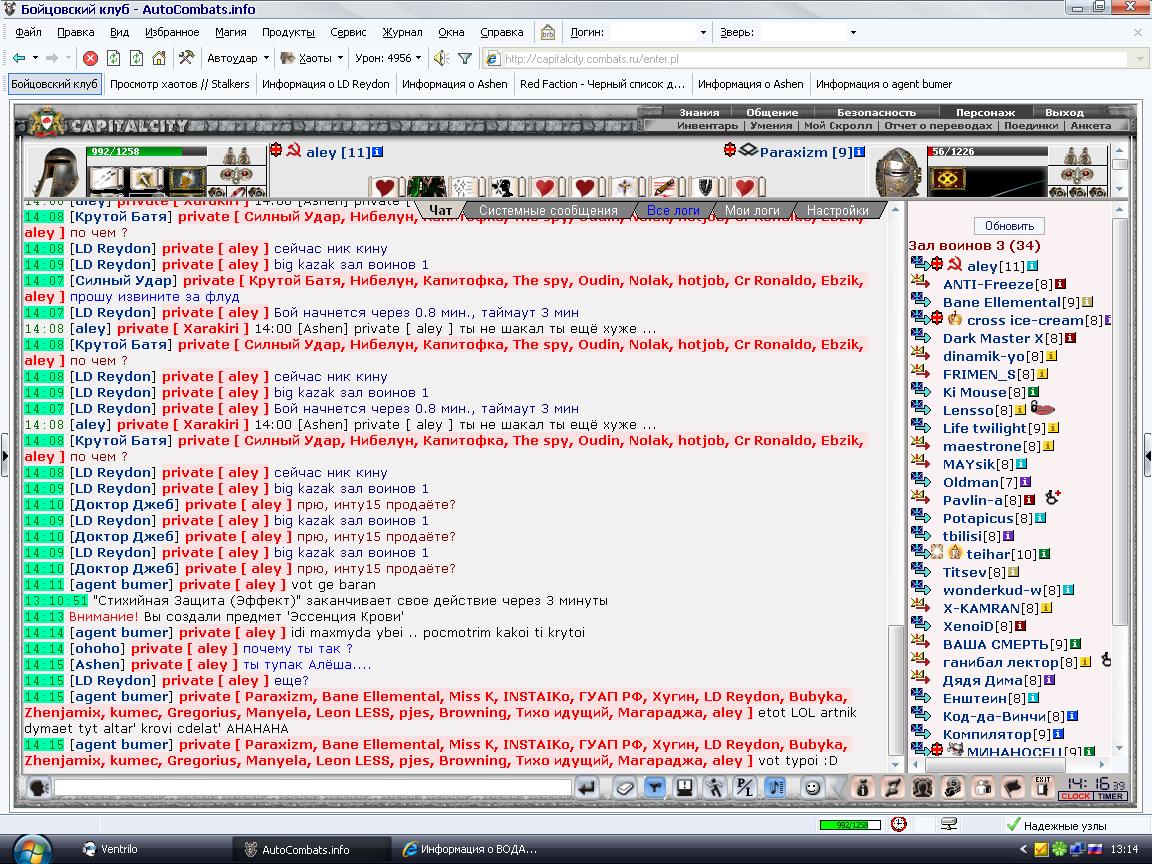Click the Все логи link

(x=673, y=210)
